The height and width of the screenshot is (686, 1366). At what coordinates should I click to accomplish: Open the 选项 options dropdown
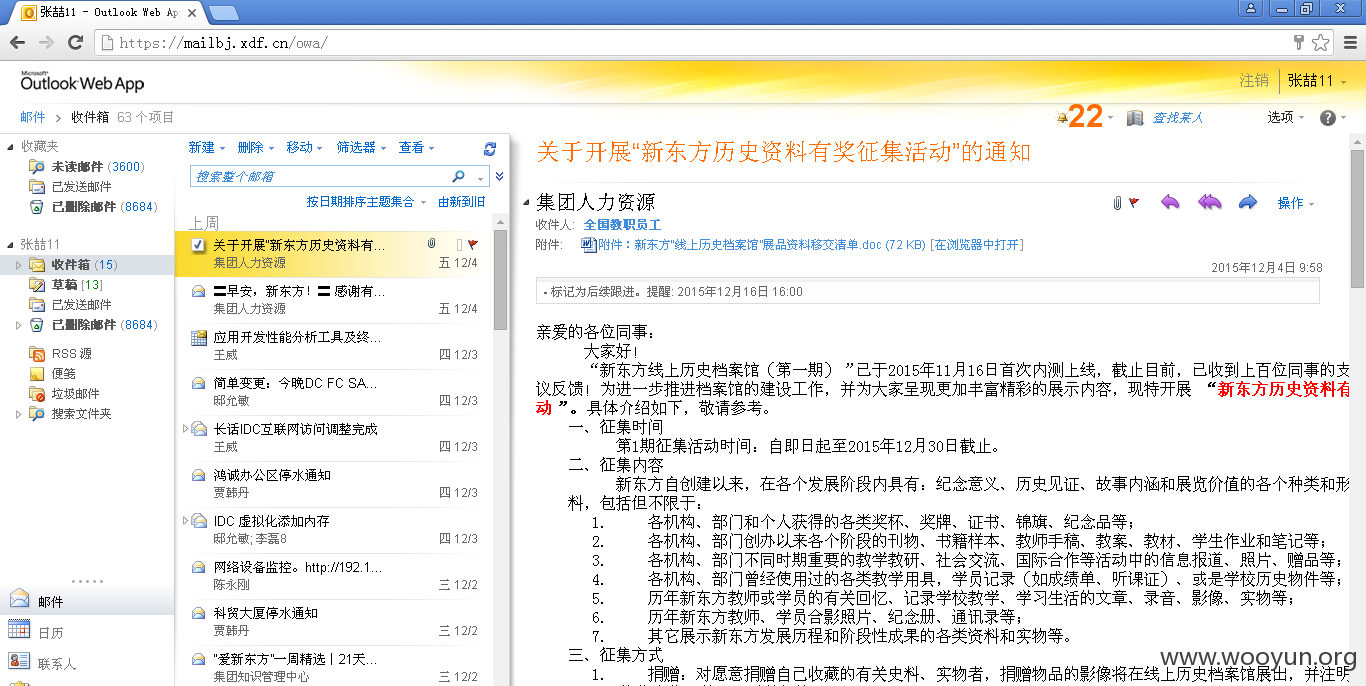tap(1286, 118)
